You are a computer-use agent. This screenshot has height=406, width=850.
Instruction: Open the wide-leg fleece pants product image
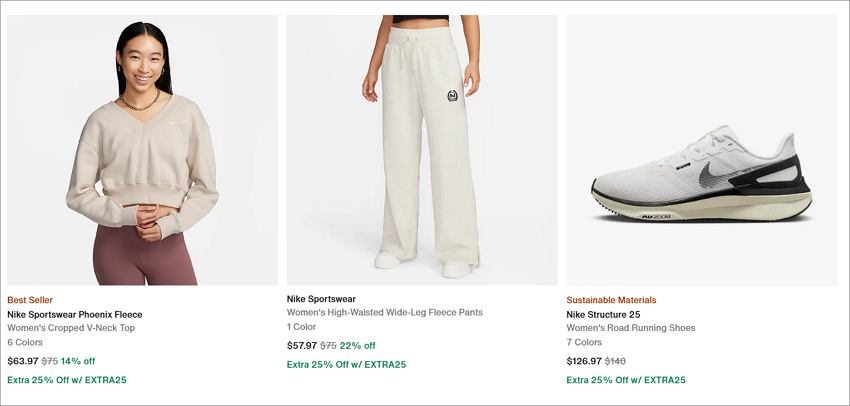(422, 150)
